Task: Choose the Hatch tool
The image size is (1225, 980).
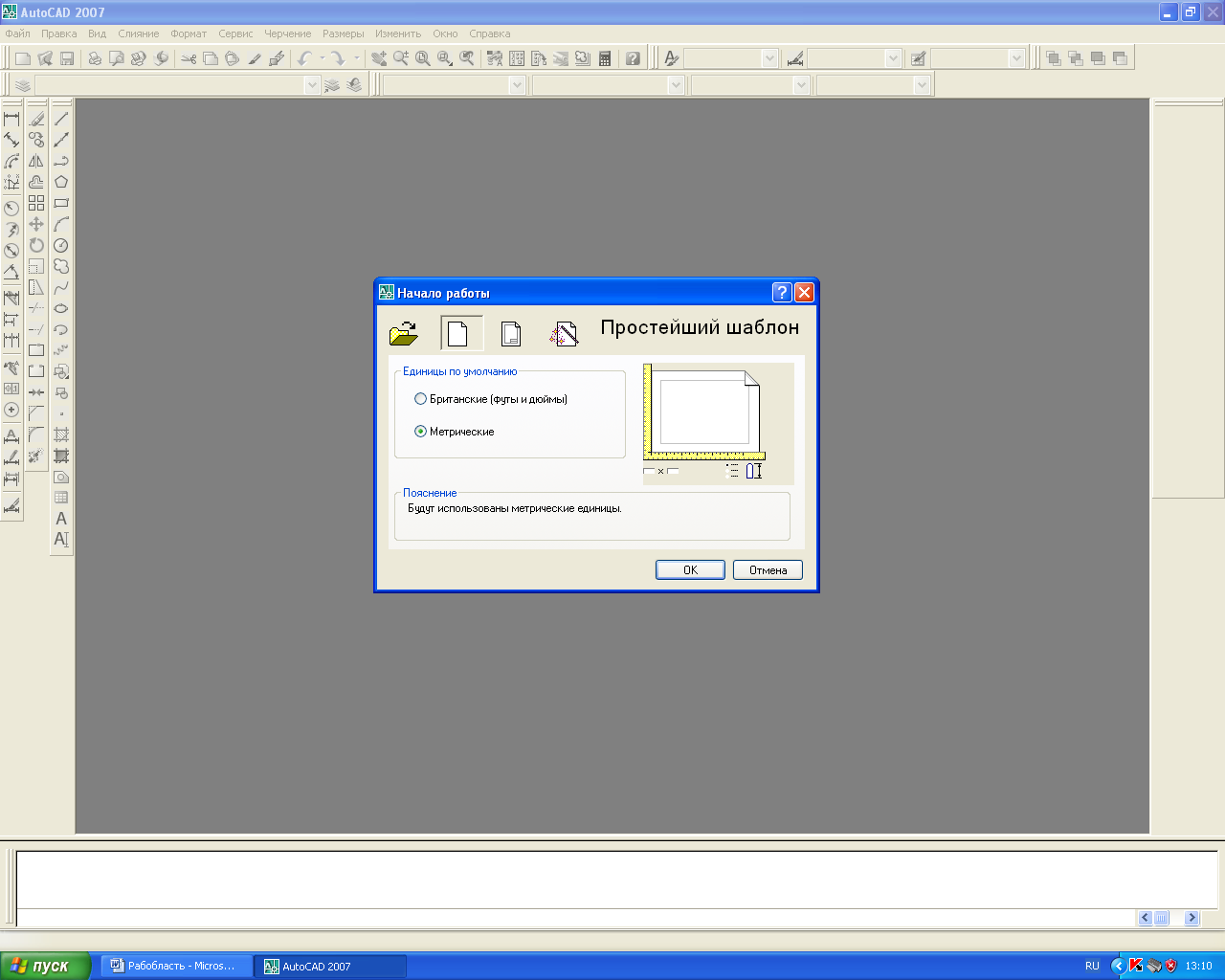Action: [x=61, y=434]
